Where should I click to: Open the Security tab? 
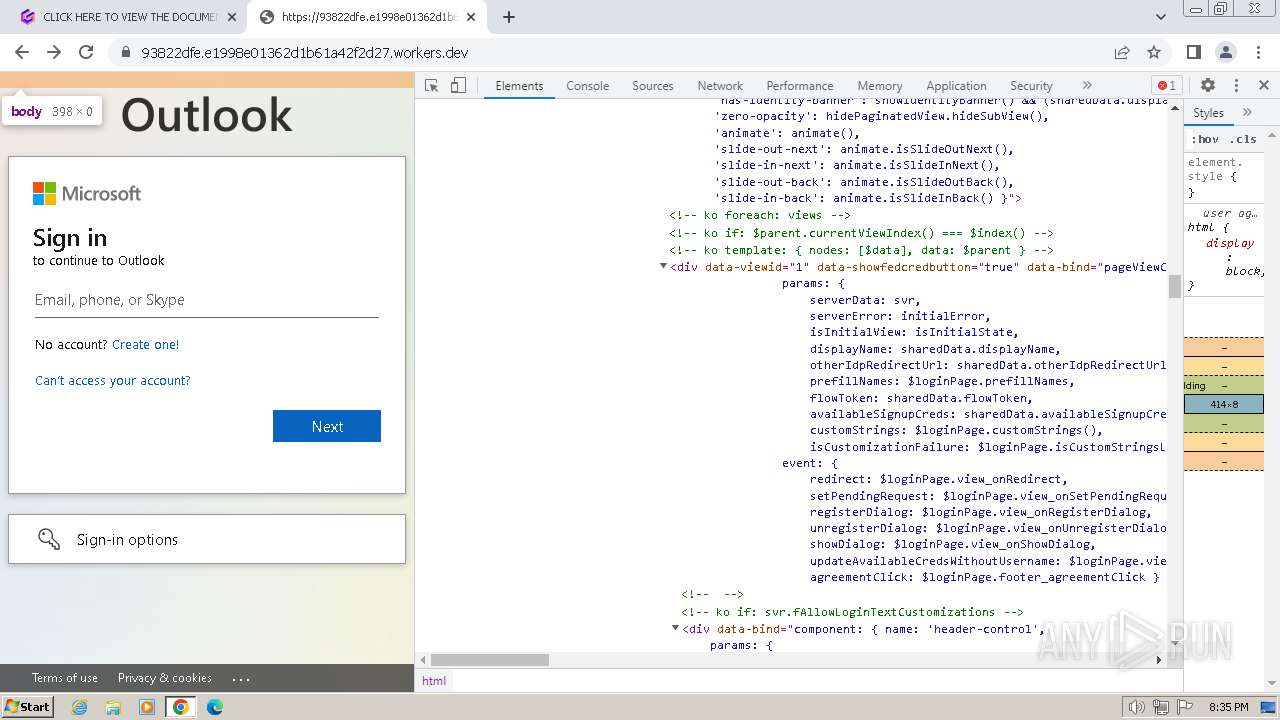pyautogui.click(x=1031, y=86)
